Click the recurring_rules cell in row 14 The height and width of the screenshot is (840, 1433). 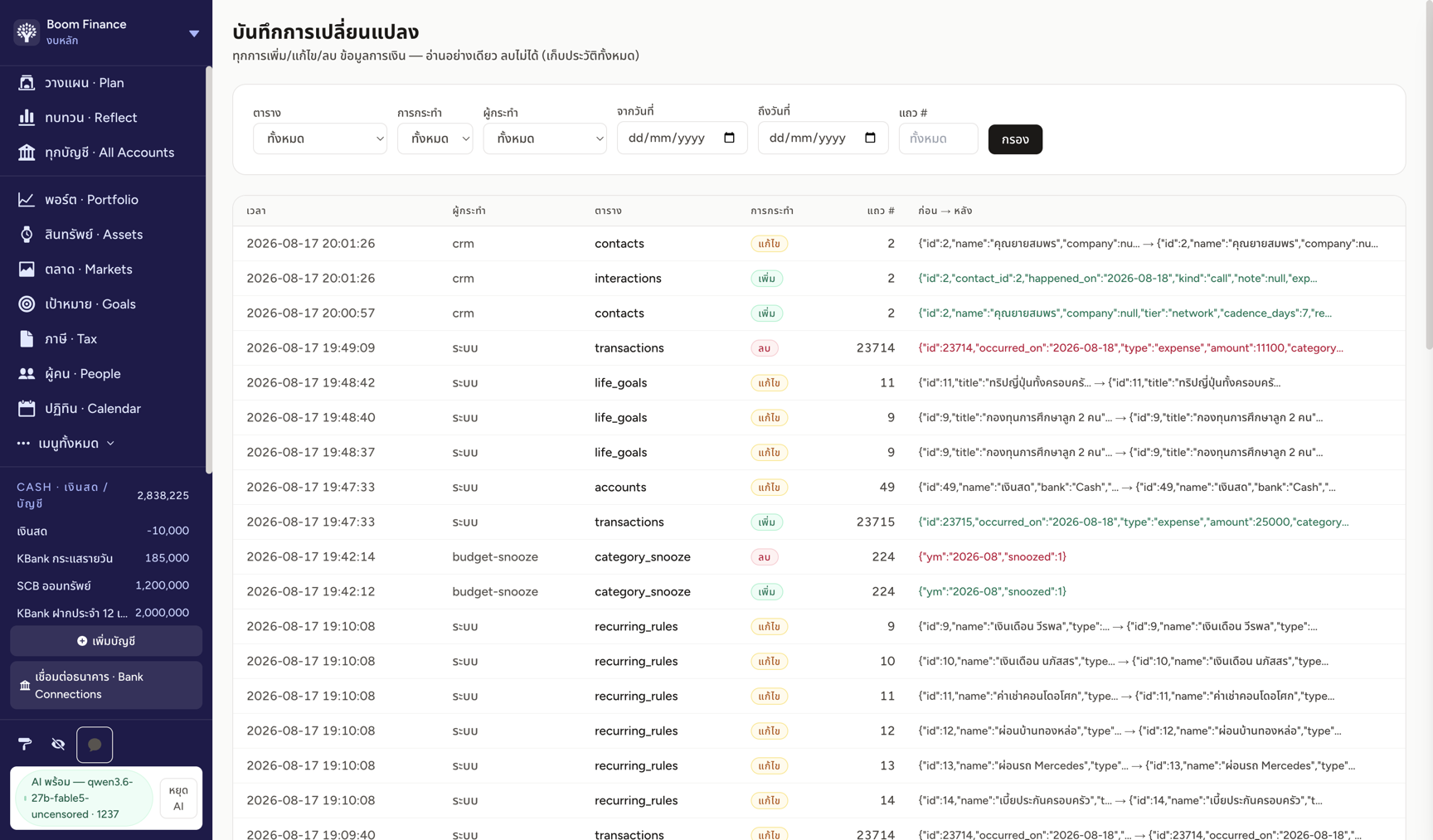tap(636, 800)
